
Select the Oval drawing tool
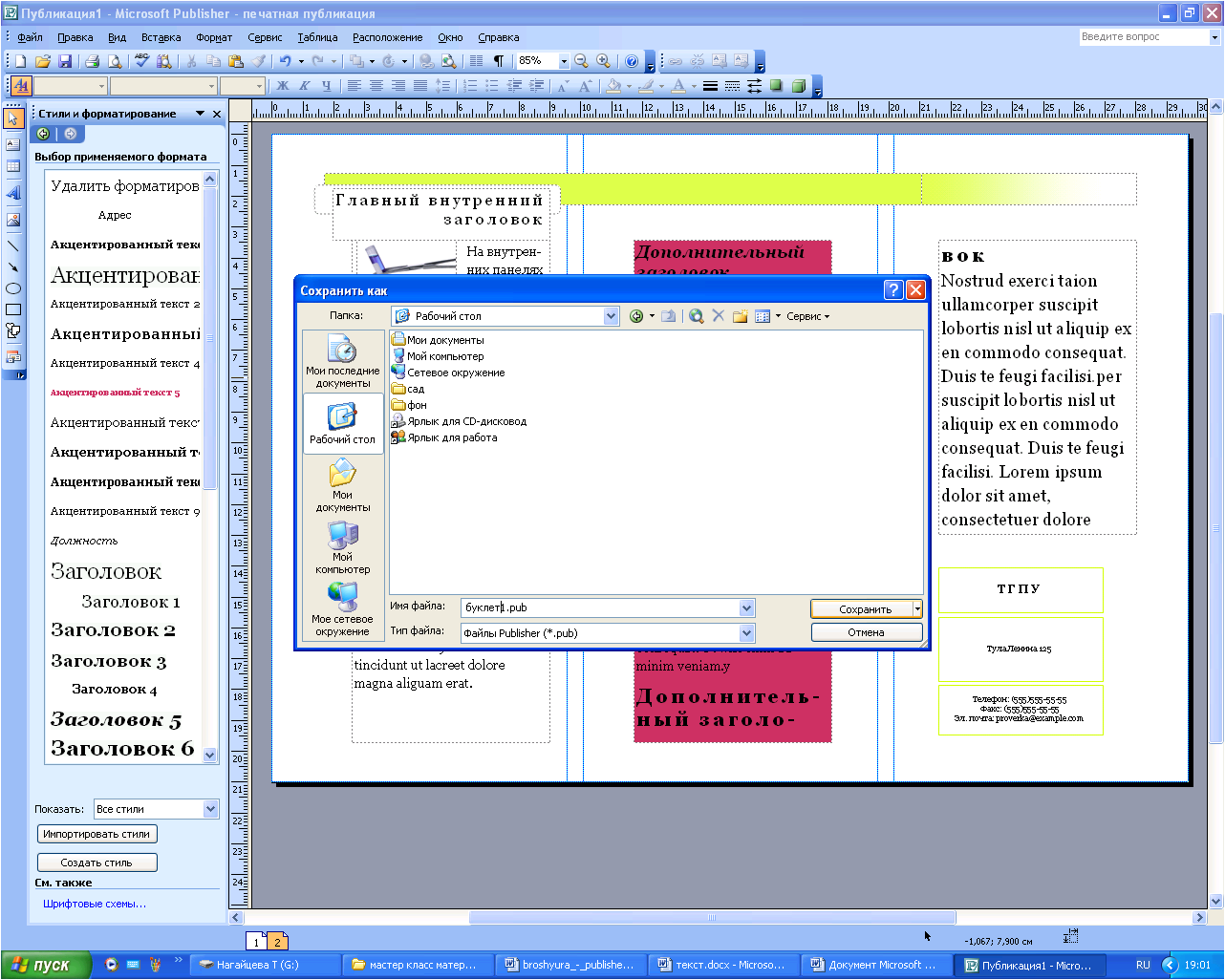tap(13, 288)
